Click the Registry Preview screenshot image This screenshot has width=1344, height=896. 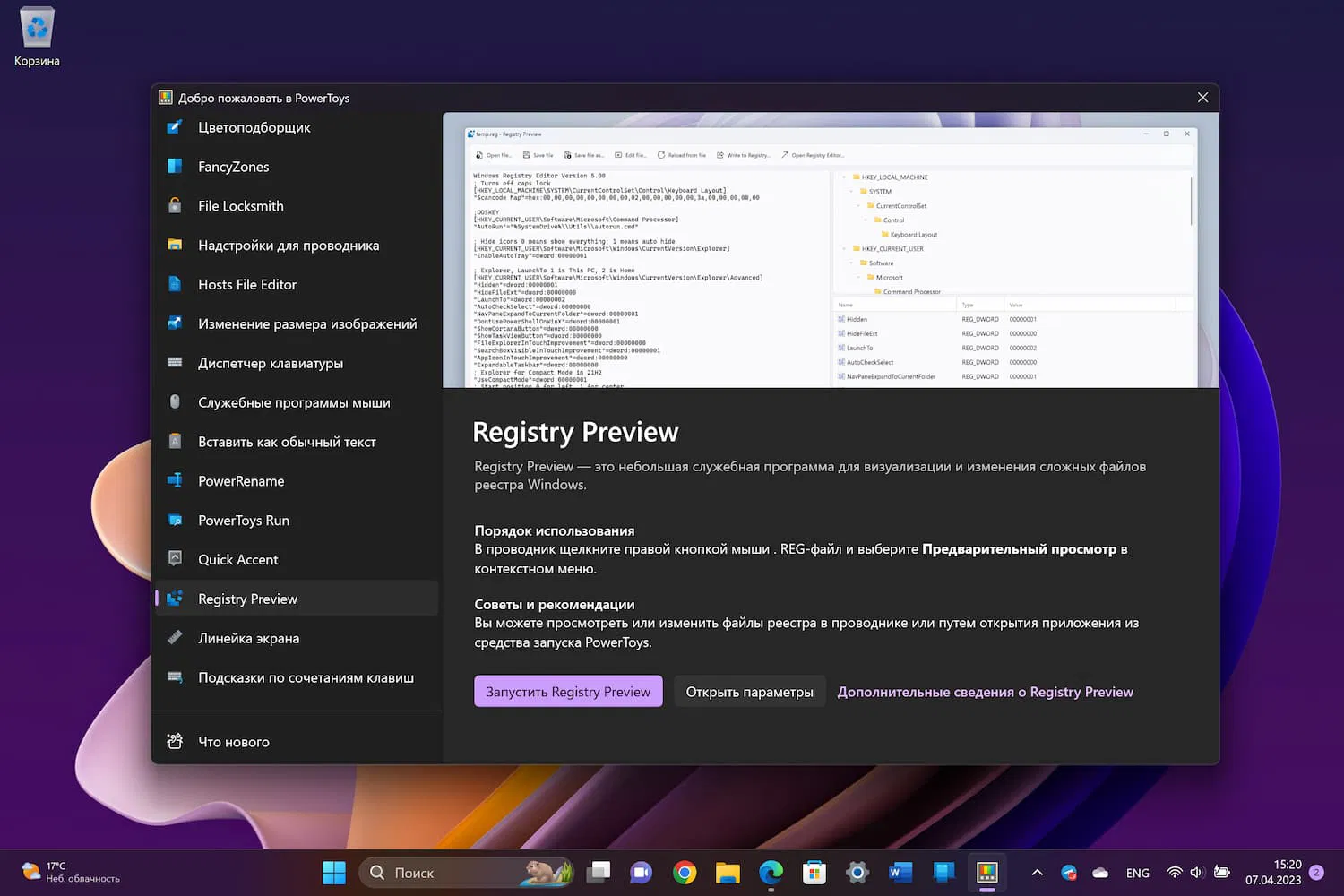(831, 250)
